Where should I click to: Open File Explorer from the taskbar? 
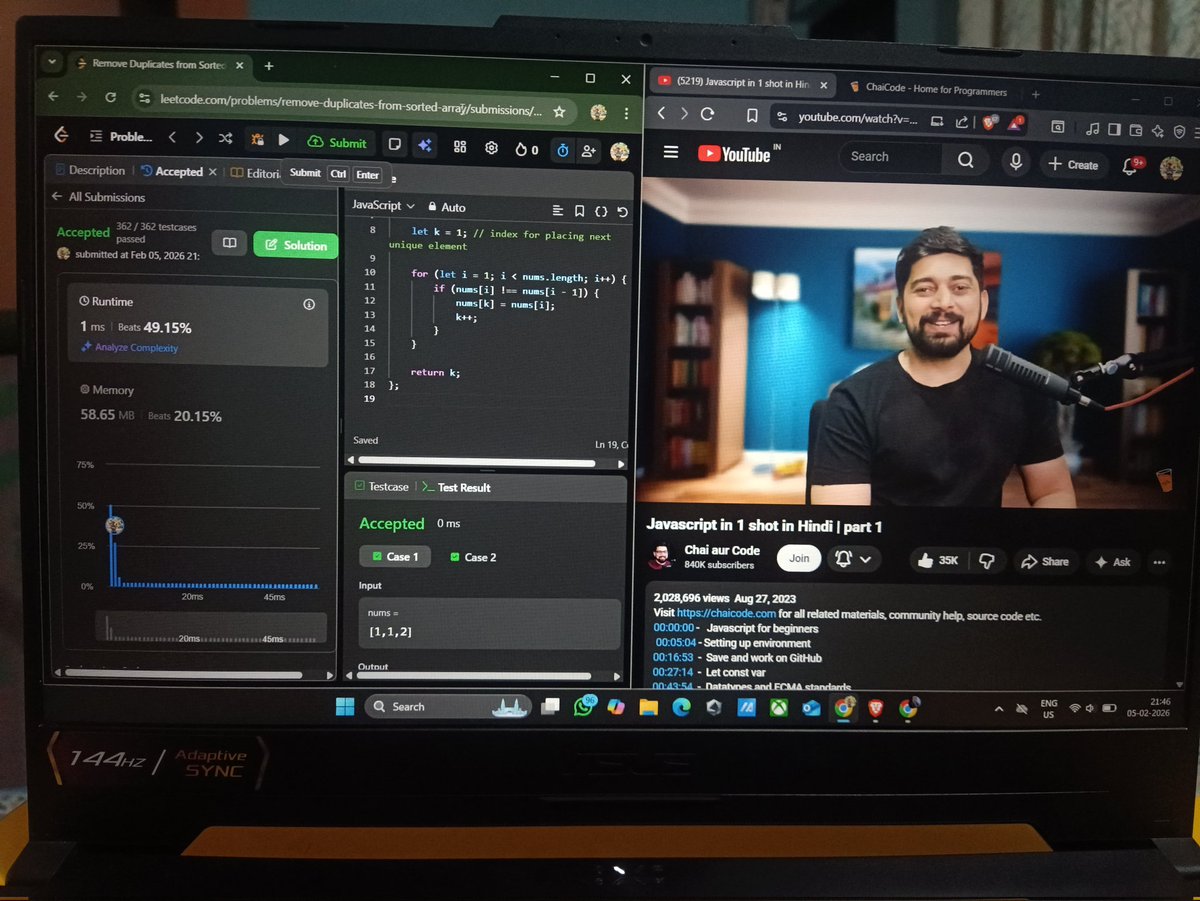pyautogui.click(x=648, y=707)
